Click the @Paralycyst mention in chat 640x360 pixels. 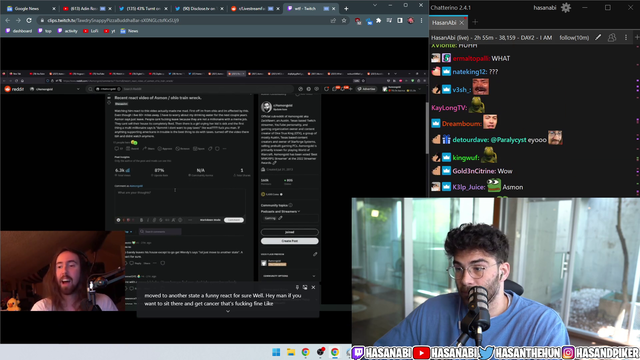point(508,140)
